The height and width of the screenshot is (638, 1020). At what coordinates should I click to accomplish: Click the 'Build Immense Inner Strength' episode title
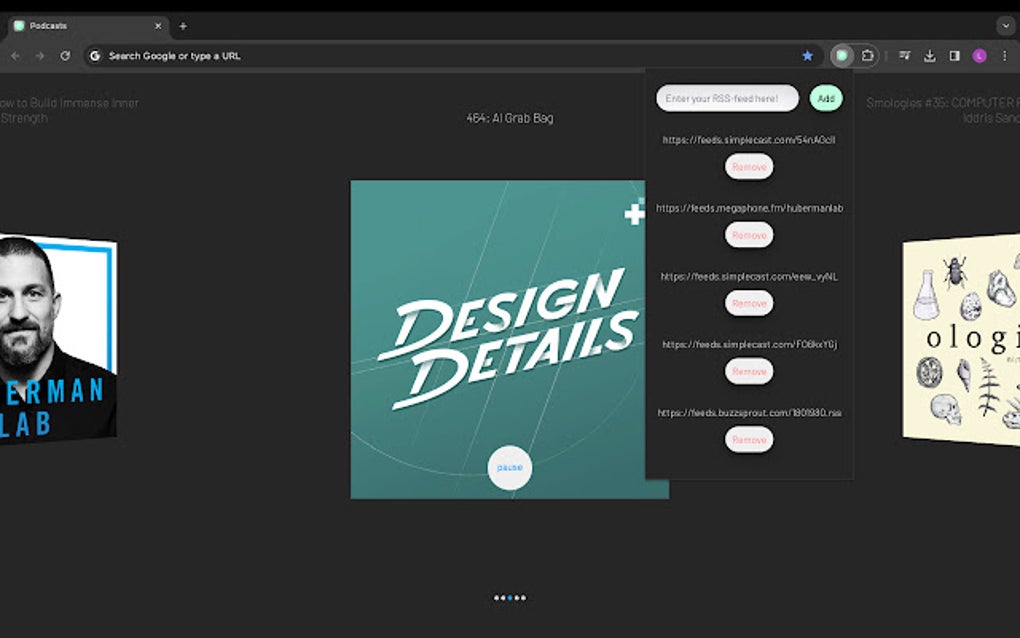(69, 111)
